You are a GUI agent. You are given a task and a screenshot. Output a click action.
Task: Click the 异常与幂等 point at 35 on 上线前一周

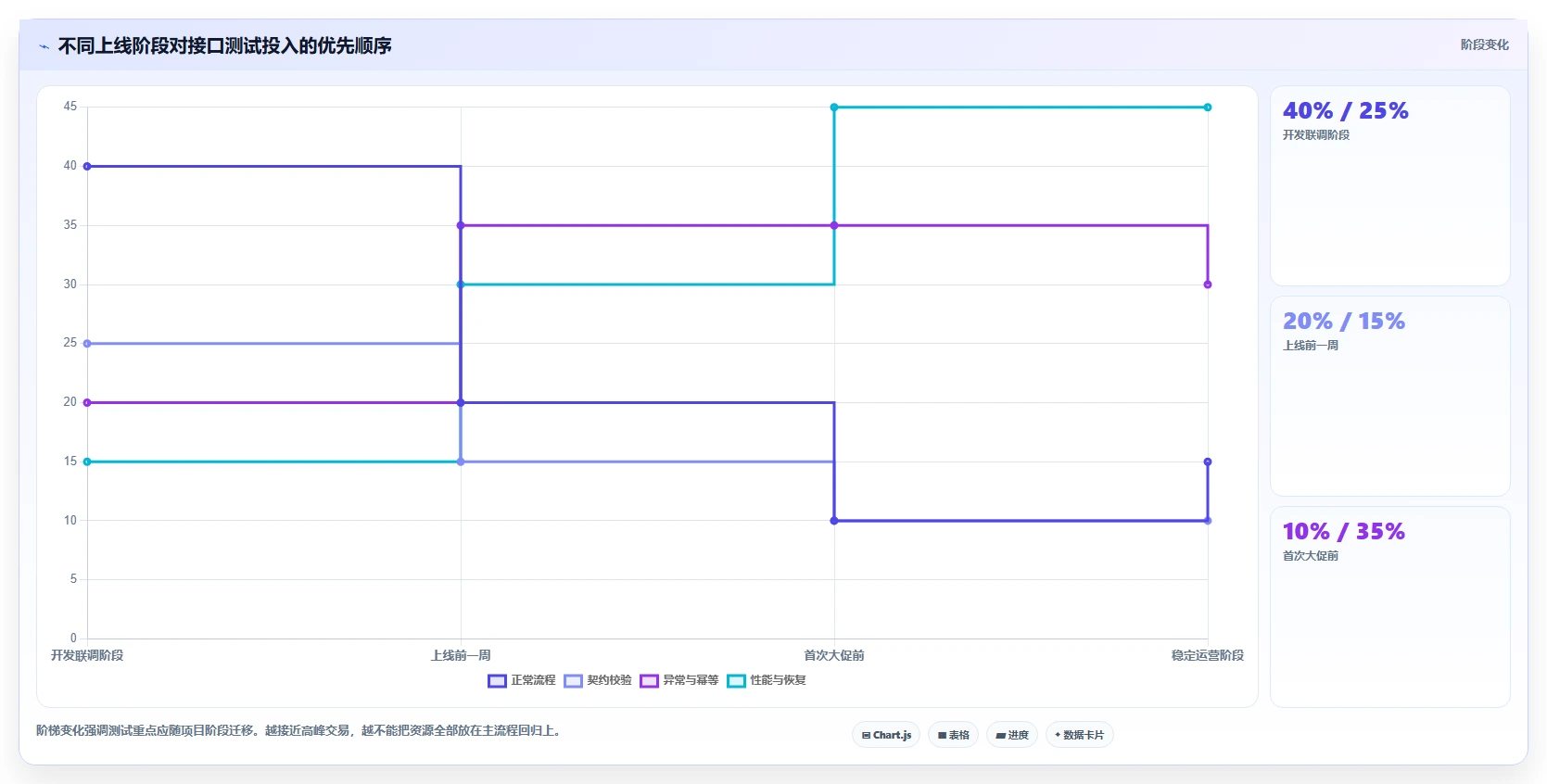coord(461,225)
